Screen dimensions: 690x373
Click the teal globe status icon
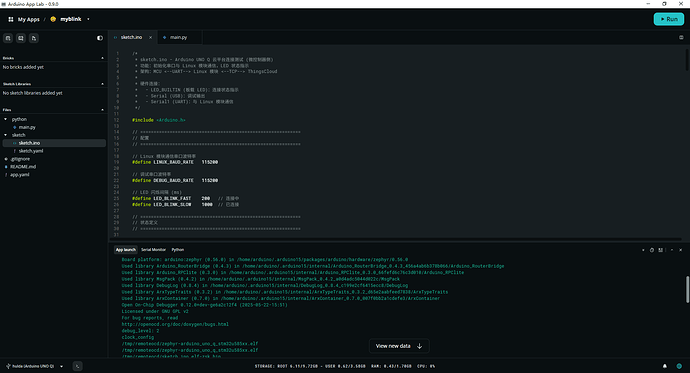(x=679, y=366)
